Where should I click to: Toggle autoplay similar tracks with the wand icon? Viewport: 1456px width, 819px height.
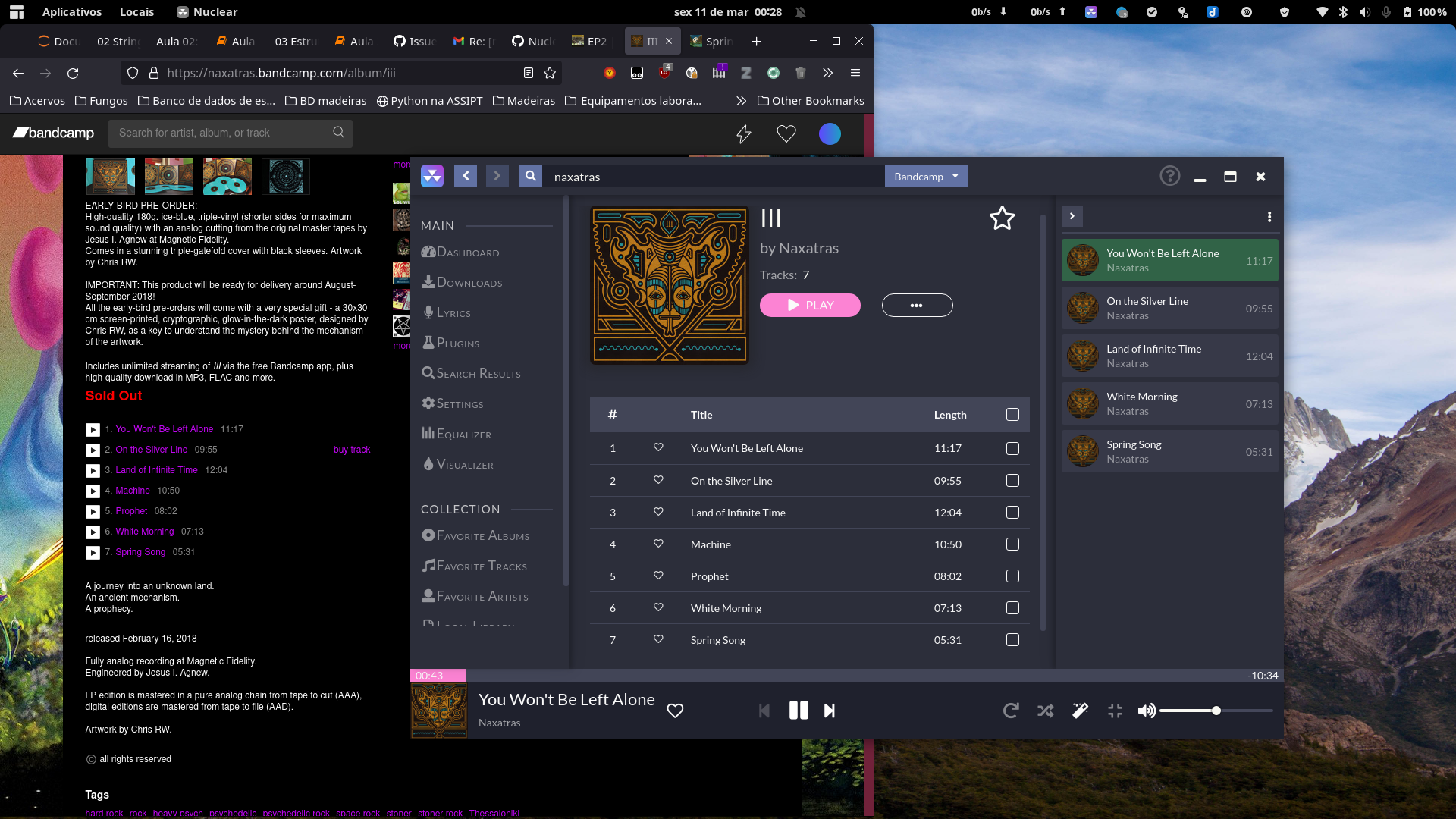pos(1080,711)
